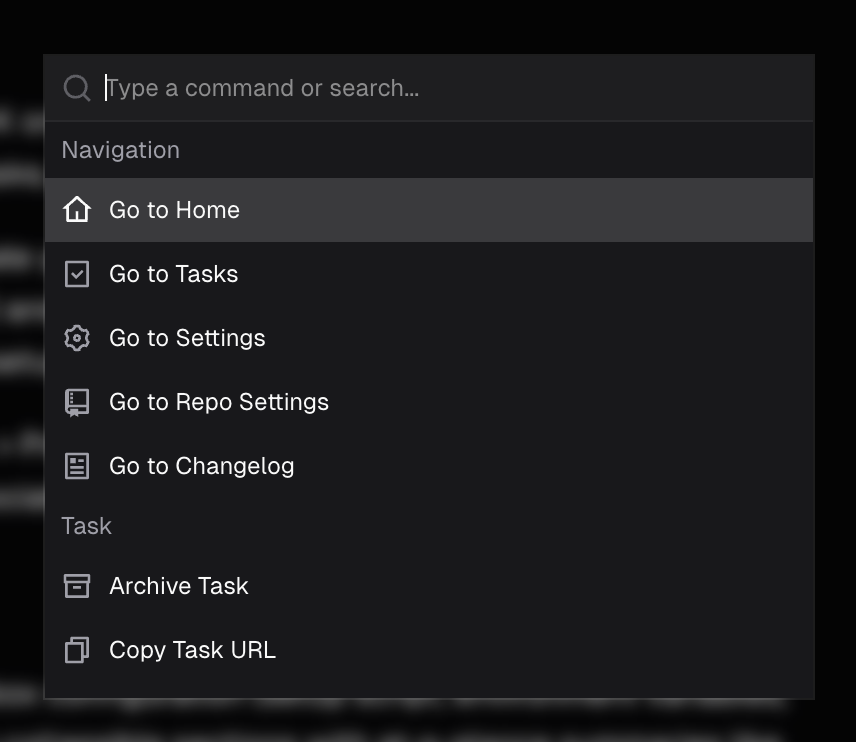Click the house icon for Home
This screenshot has width=856, height=742.
click(x=77, y=210)
